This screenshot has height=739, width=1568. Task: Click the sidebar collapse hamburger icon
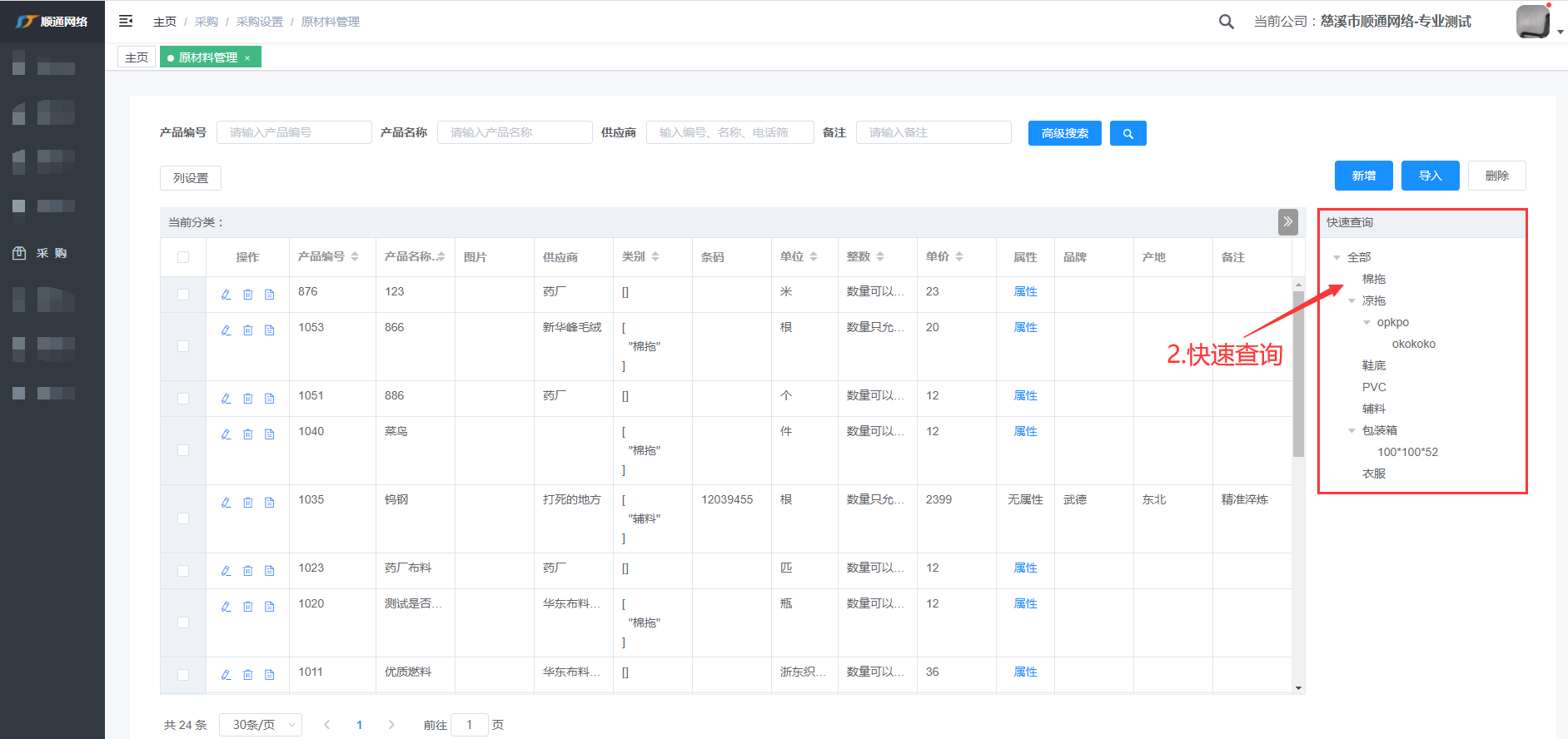pos(126,22)
